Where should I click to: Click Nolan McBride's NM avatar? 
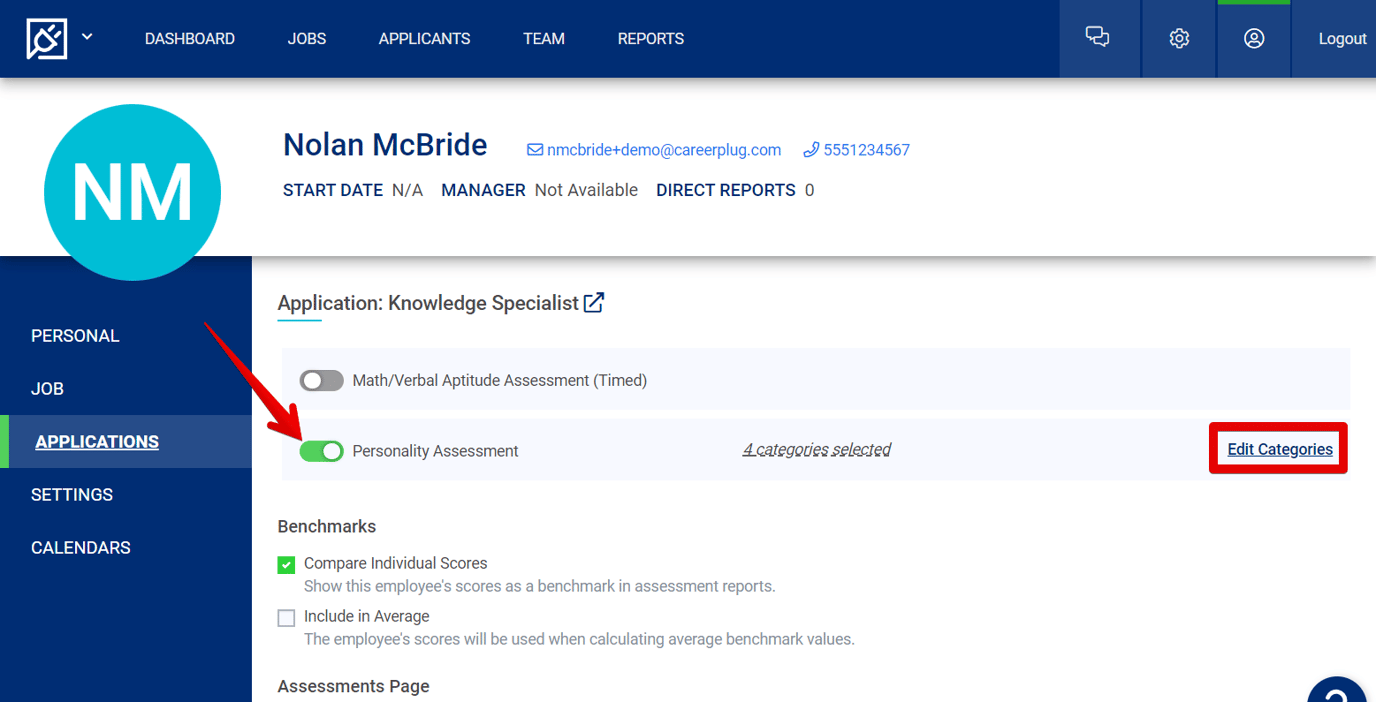pyautogui.click(x=132, y=191)
